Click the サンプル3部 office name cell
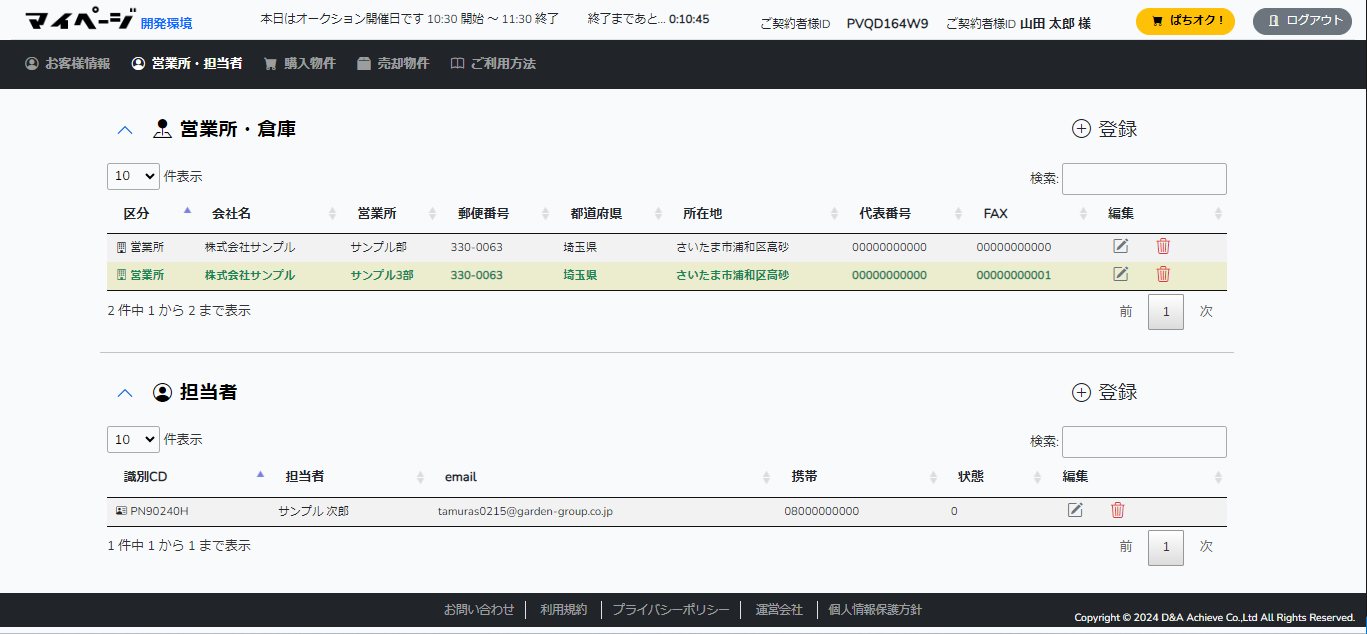 pyautogui.click(x=382, y=275)
